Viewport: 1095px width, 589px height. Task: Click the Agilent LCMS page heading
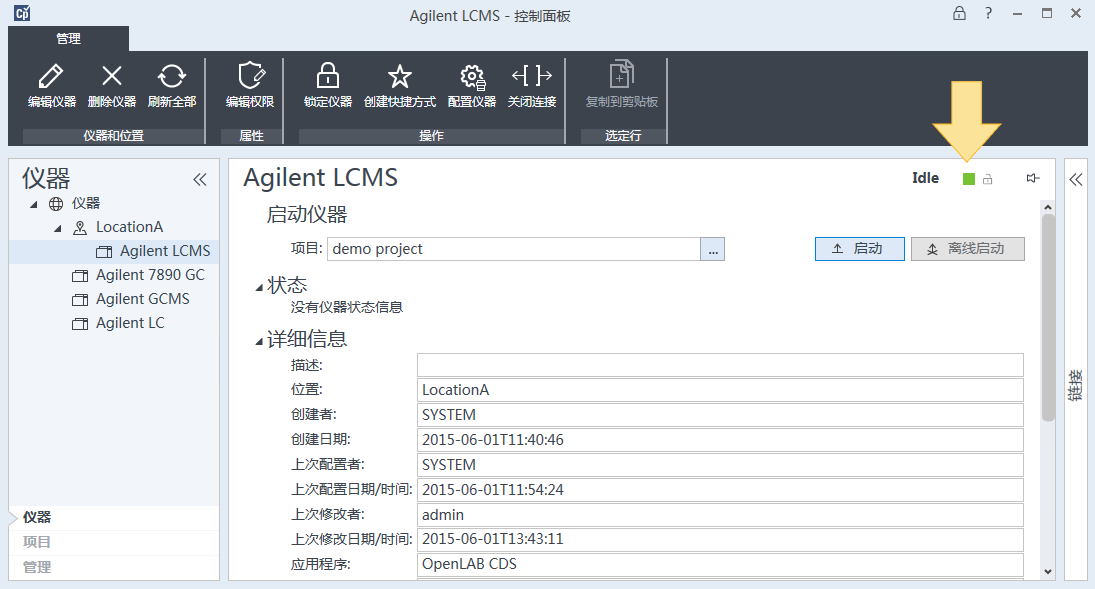321,177
